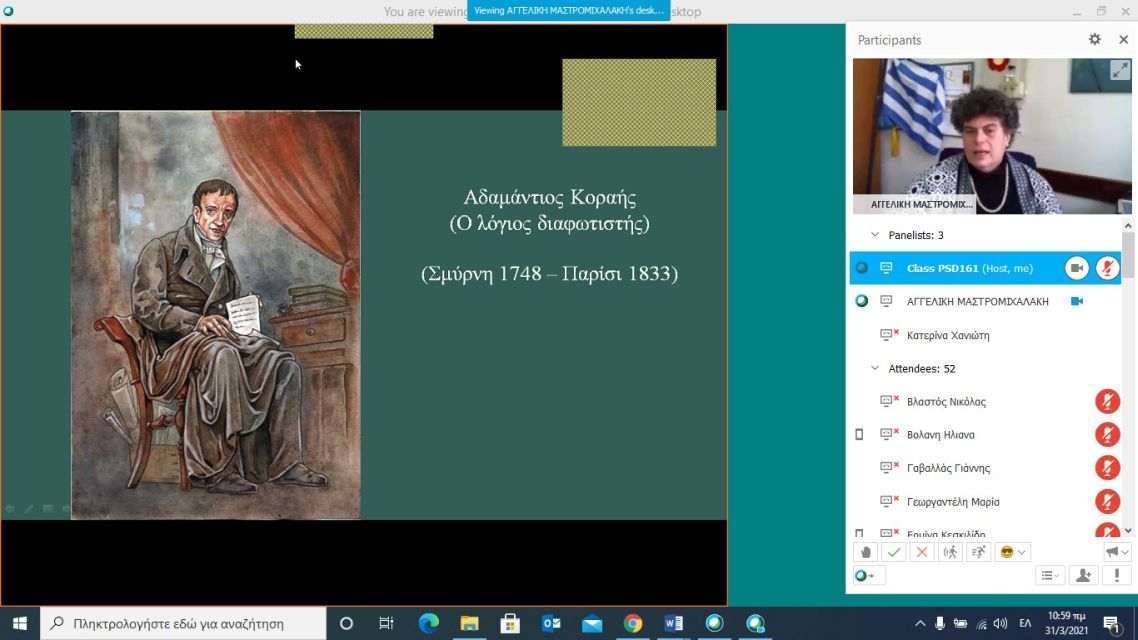Select attendee name Γαβαλλάς Γιάννης
The height and width of the screenshot is (640, 1138).
click(x=949, y=468)
